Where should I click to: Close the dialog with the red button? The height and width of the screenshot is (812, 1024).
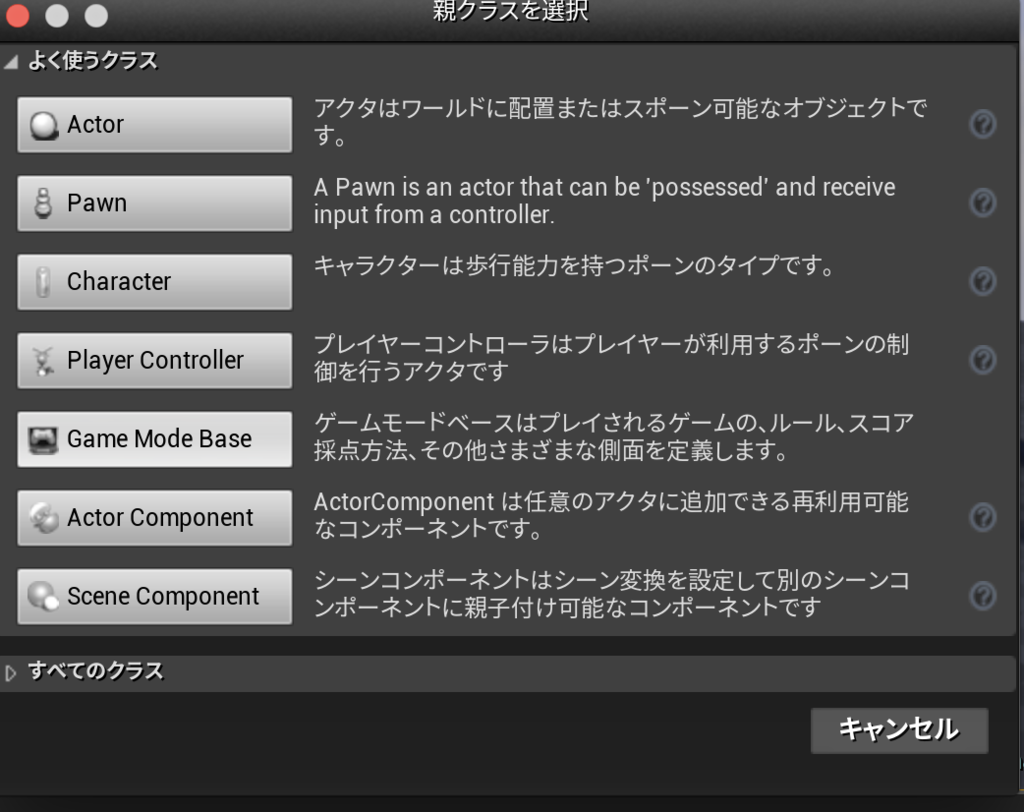[x=17, y=15]
